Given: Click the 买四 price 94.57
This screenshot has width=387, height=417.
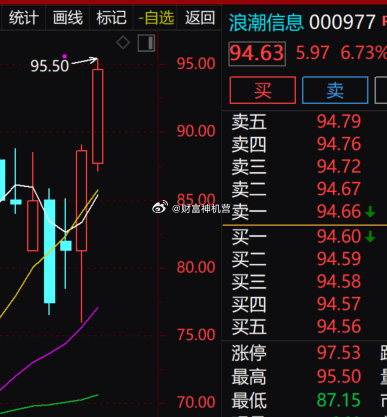Looking at the screenshot, I should 339,304.
